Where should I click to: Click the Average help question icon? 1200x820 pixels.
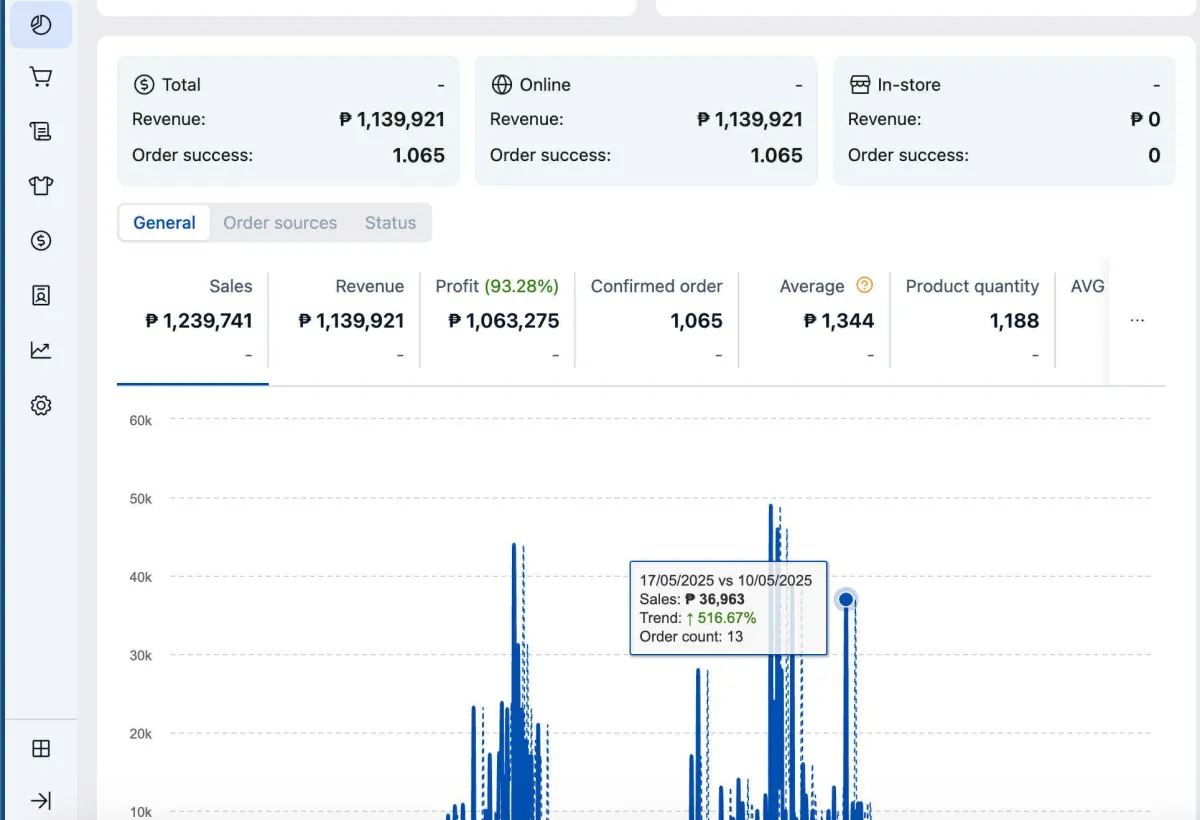[x=865, y=285]
